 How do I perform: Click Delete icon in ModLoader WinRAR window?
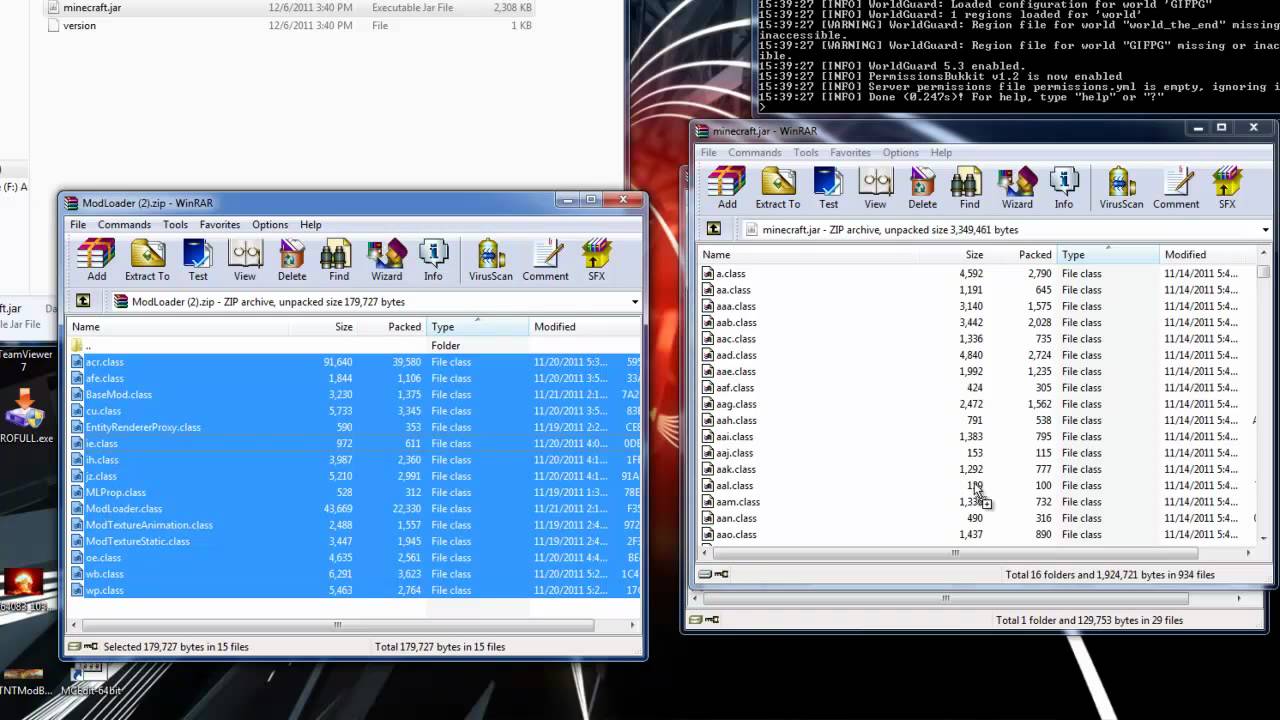292,259
